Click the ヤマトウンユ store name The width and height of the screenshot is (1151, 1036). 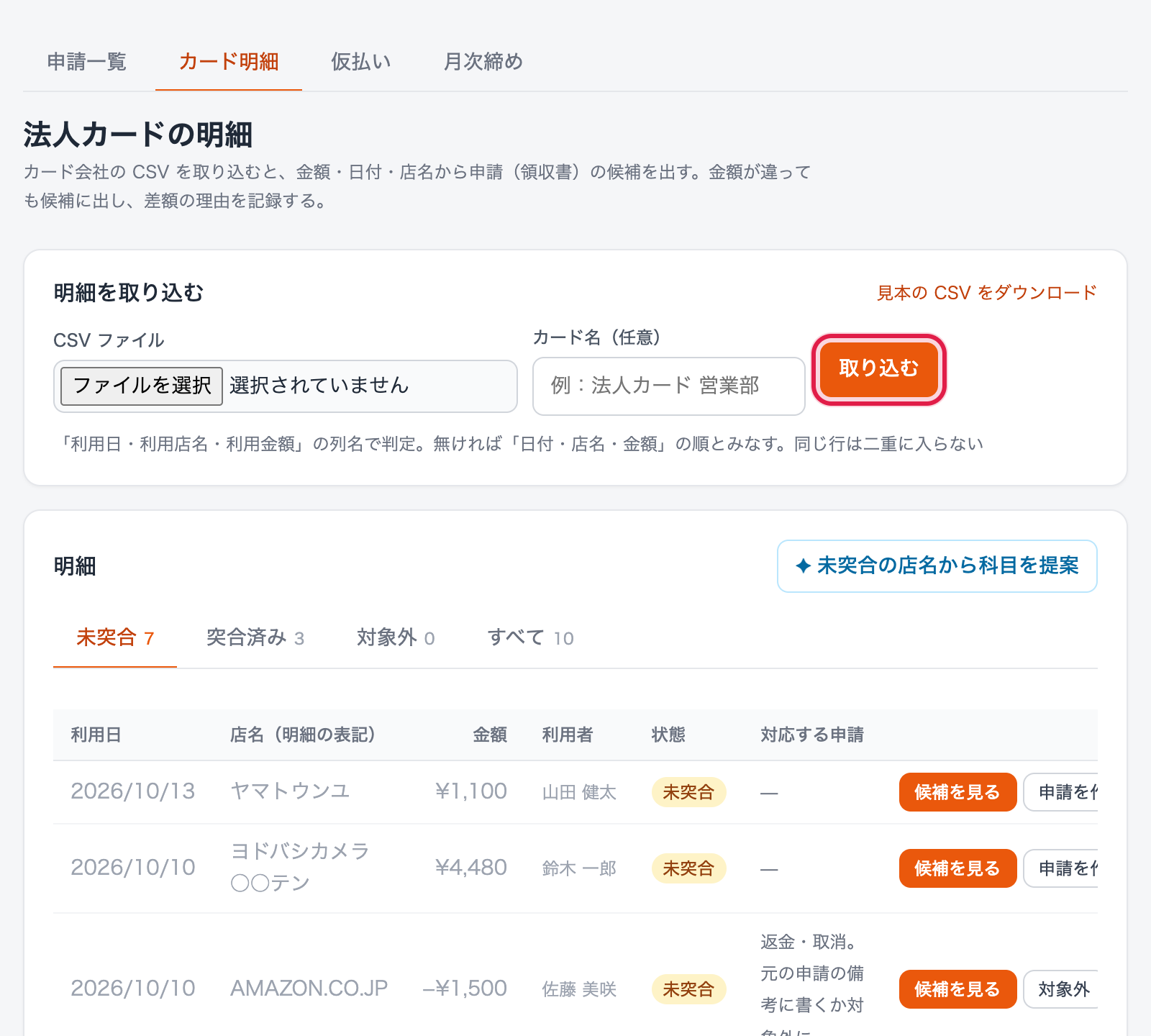[290, 791]
